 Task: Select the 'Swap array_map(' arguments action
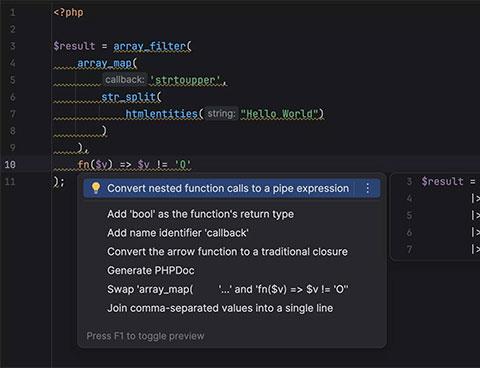[x=228, y=289]
